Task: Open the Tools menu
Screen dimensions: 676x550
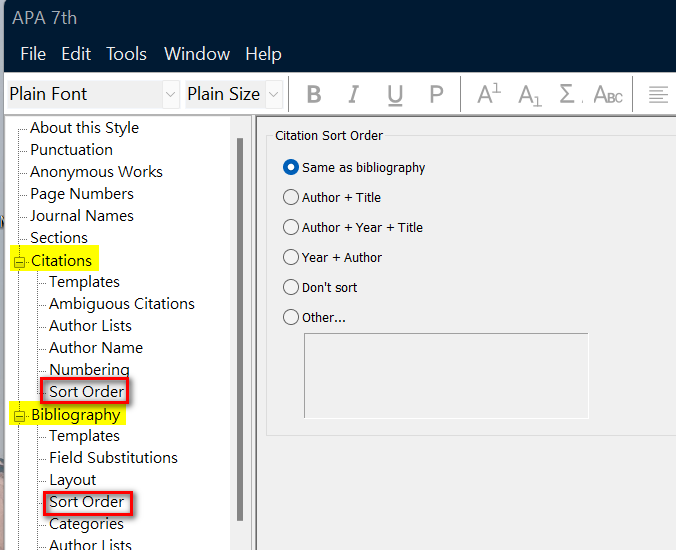Action: coord(126,54)
